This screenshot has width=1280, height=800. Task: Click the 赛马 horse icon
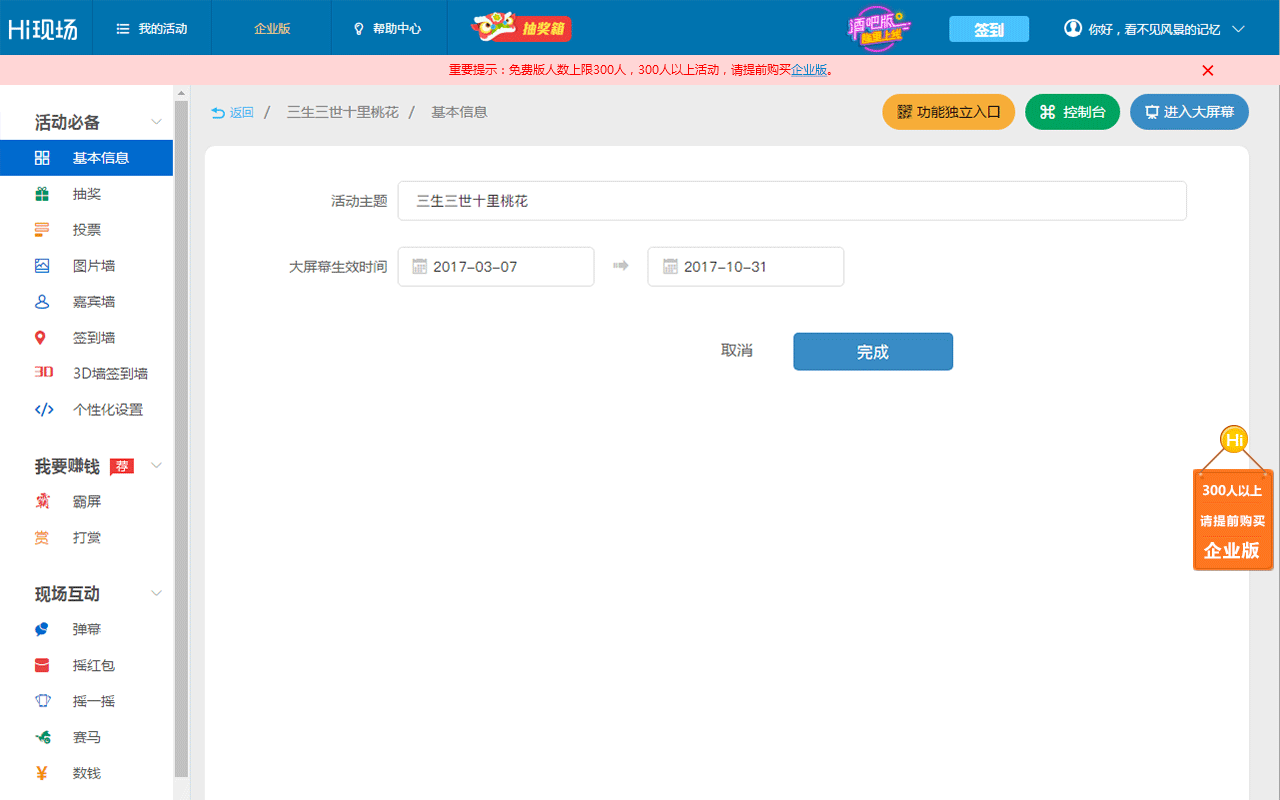tap(42, 738)
